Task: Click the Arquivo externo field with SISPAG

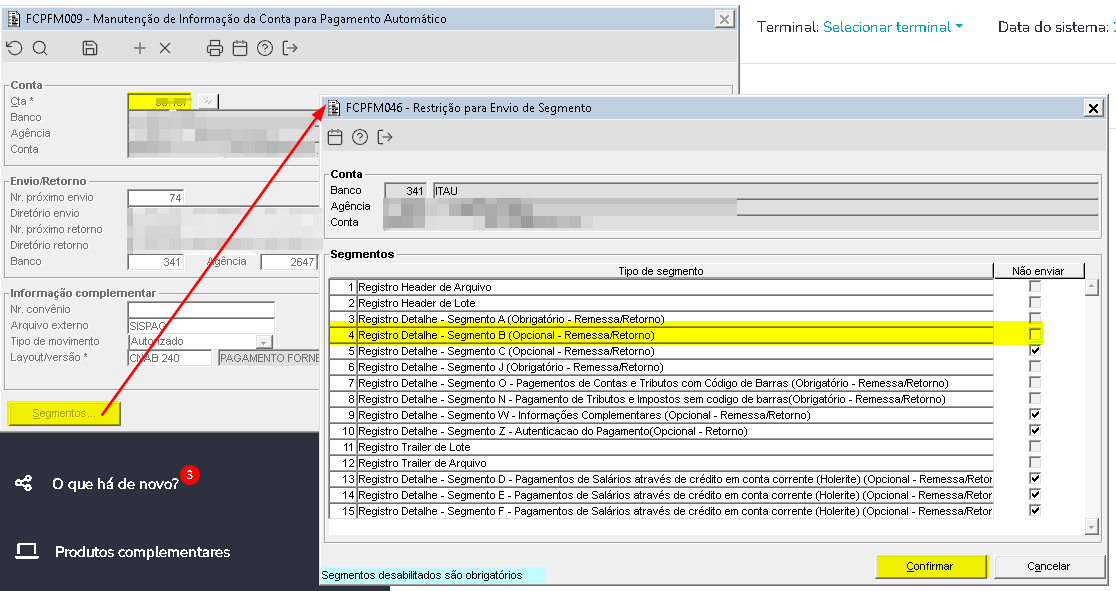Action: 201,325
